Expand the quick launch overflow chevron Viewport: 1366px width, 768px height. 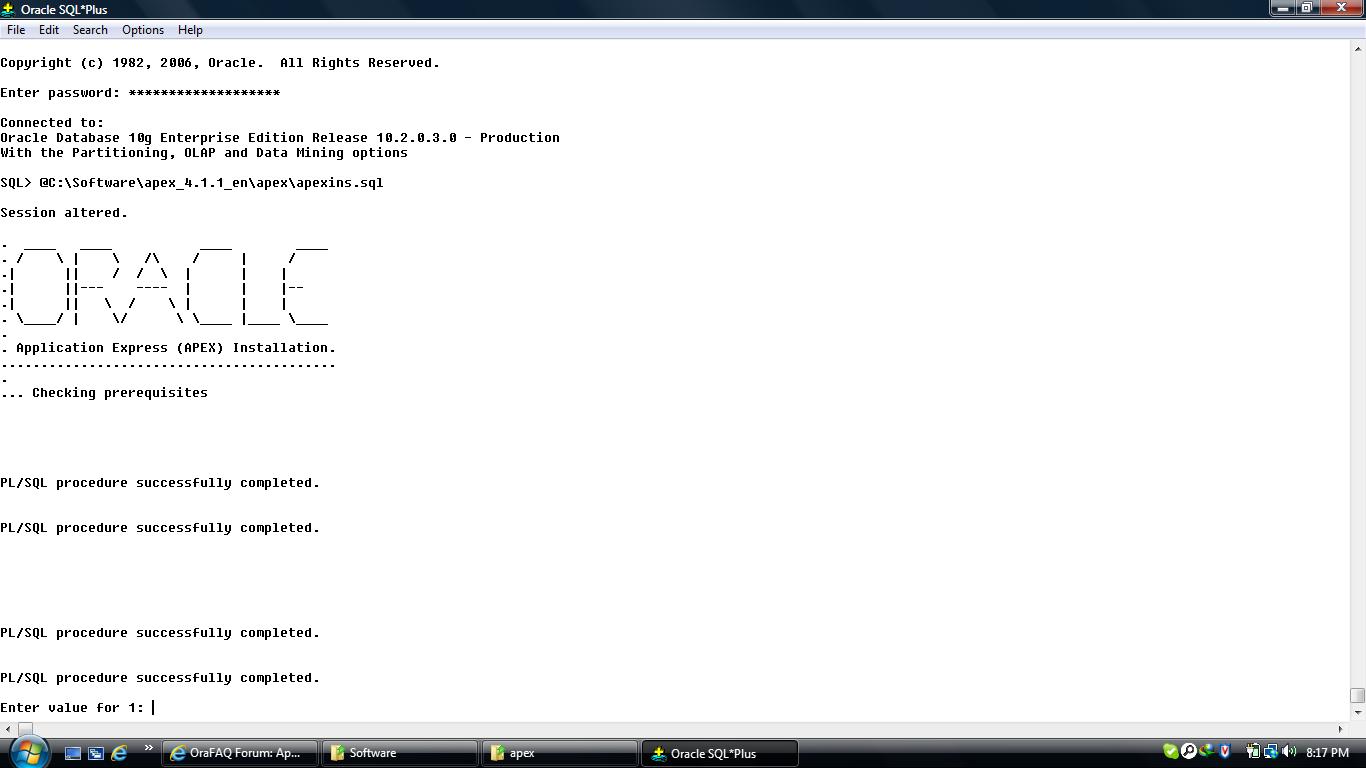tap(149, 748)
